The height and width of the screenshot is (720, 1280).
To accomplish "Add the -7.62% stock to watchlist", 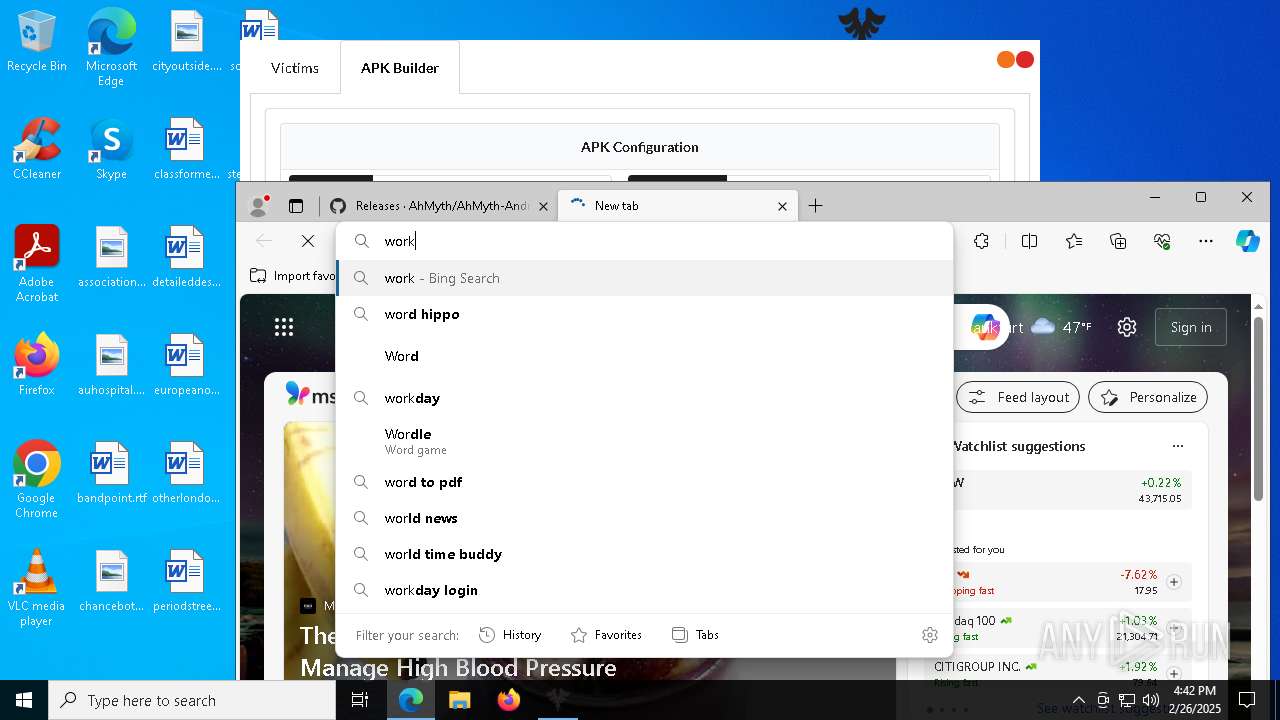I will coord(1174,582).
